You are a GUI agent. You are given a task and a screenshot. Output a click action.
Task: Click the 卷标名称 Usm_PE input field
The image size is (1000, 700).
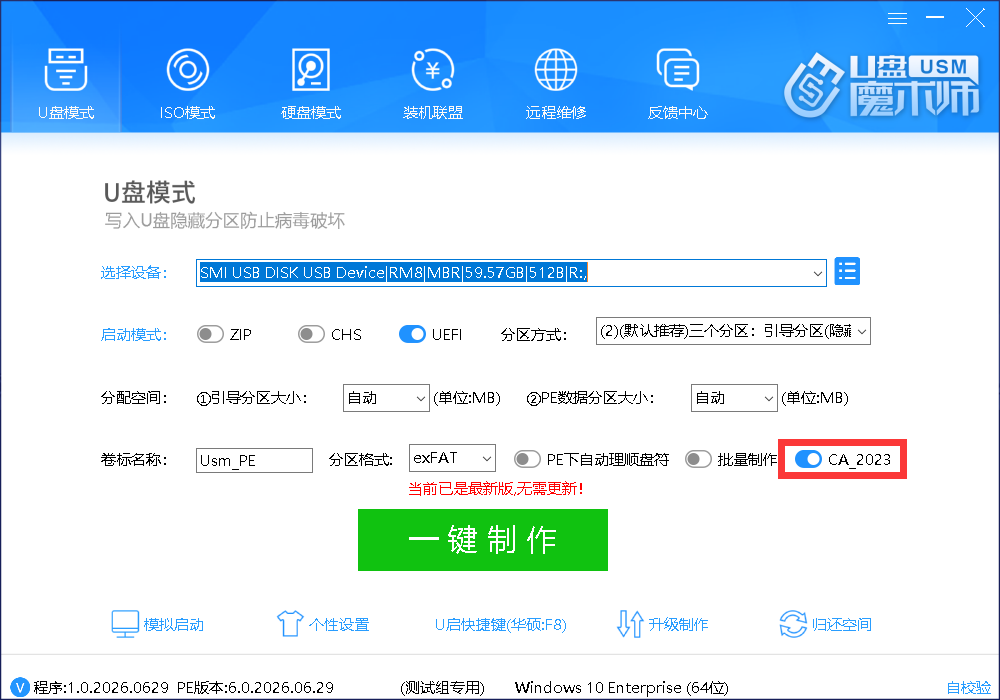coord(254,460)
